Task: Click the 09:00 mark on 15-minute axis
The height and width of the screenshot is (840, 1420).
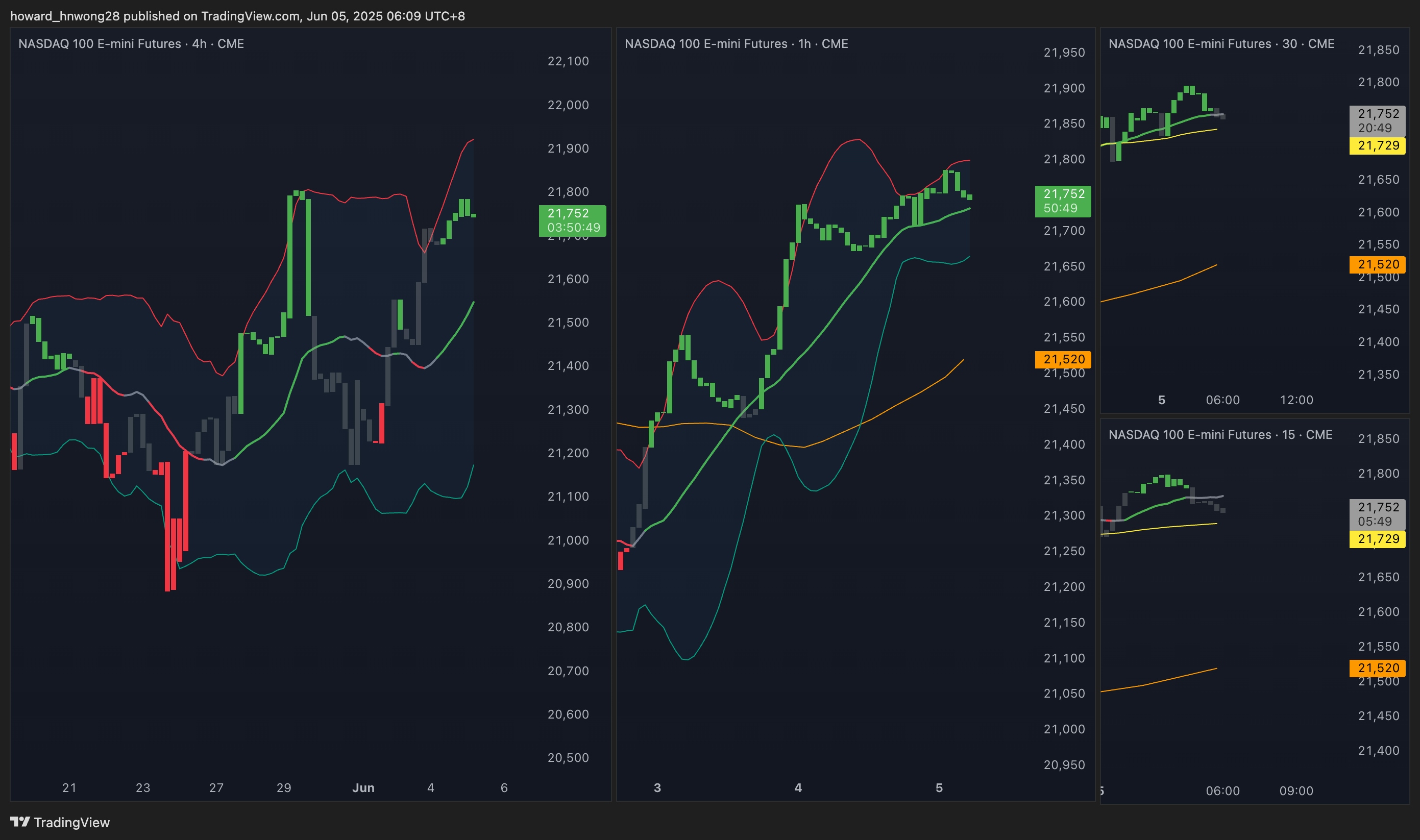Action: tap(1296, 791)
